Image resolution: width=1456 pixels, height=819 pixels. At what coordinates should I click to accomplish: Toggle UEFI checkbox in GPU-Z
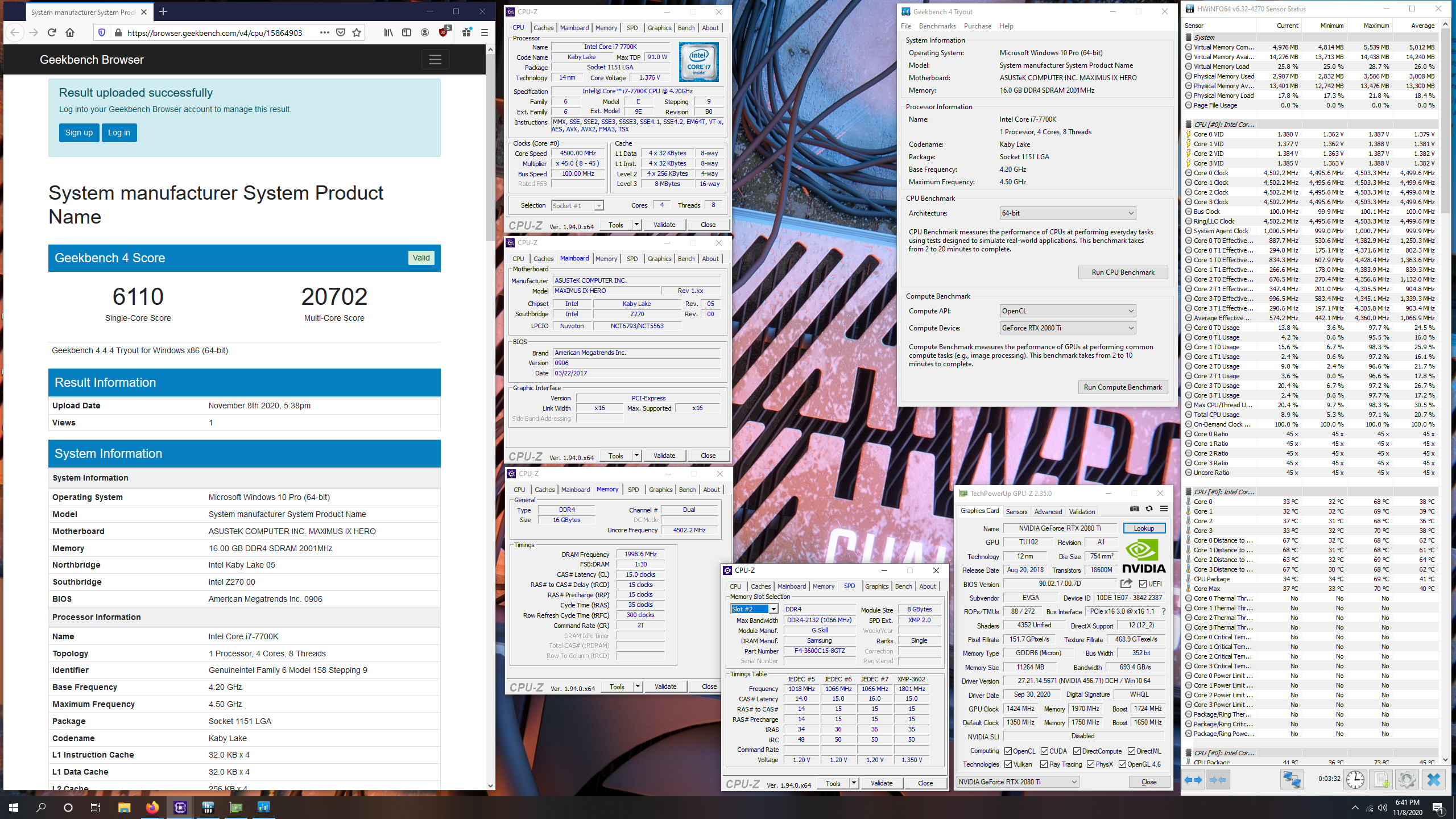pos(1143,584)
